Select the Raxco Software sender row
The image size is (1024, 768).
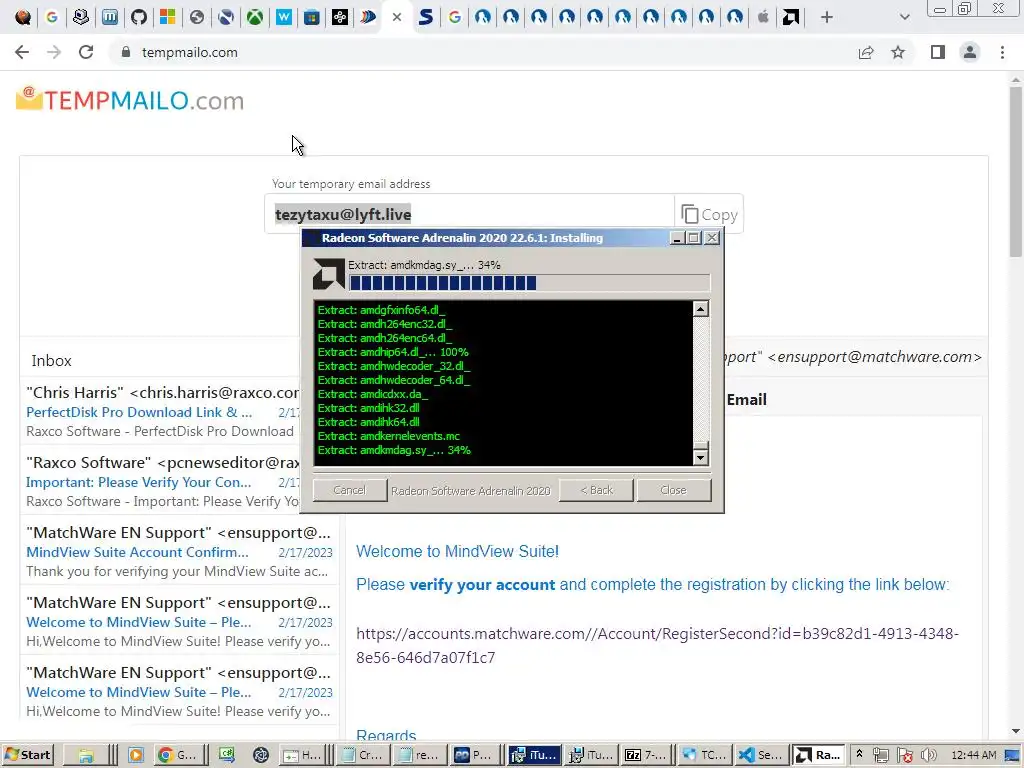(x=163, y=462)
